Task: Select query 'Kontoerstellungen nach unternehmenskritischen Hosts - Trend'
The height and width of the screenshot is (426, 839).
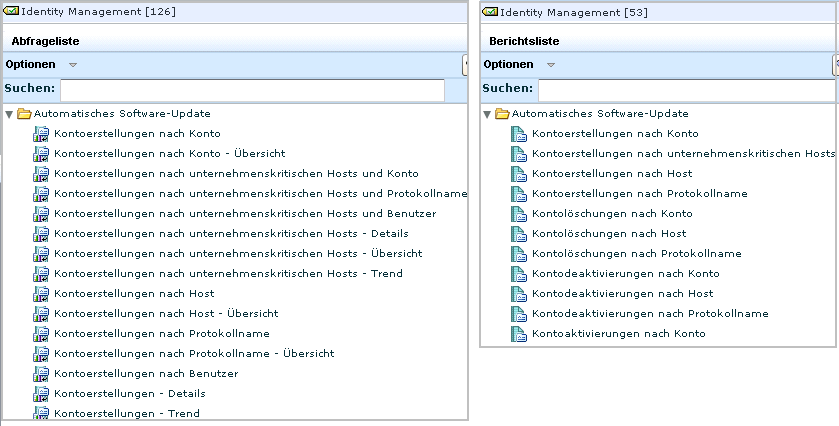Action: tap(228, 274)
